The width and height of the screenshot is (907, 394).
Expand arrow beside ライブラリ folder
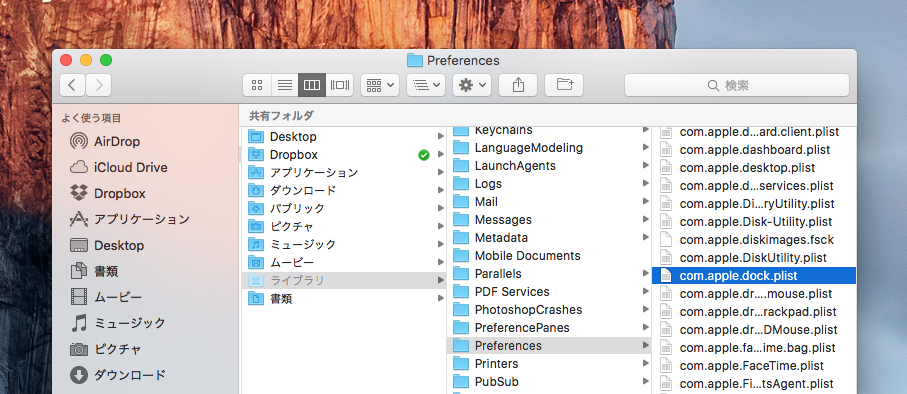point(441,281)
